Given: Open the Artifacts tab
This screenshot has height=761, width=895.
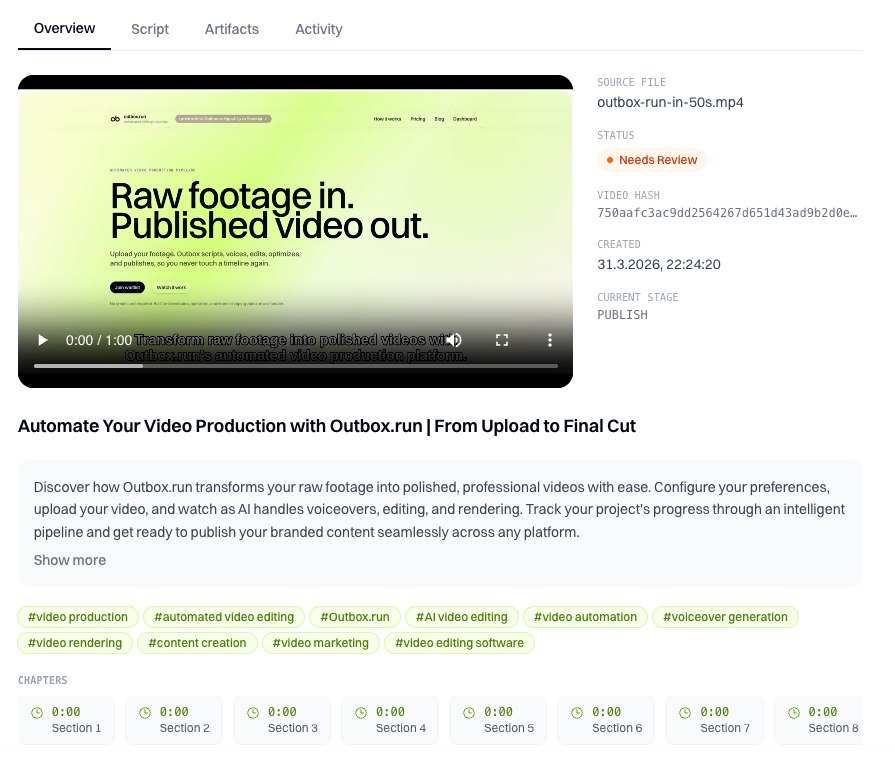Looking at the screenshot, I should (x=232, y=29).
